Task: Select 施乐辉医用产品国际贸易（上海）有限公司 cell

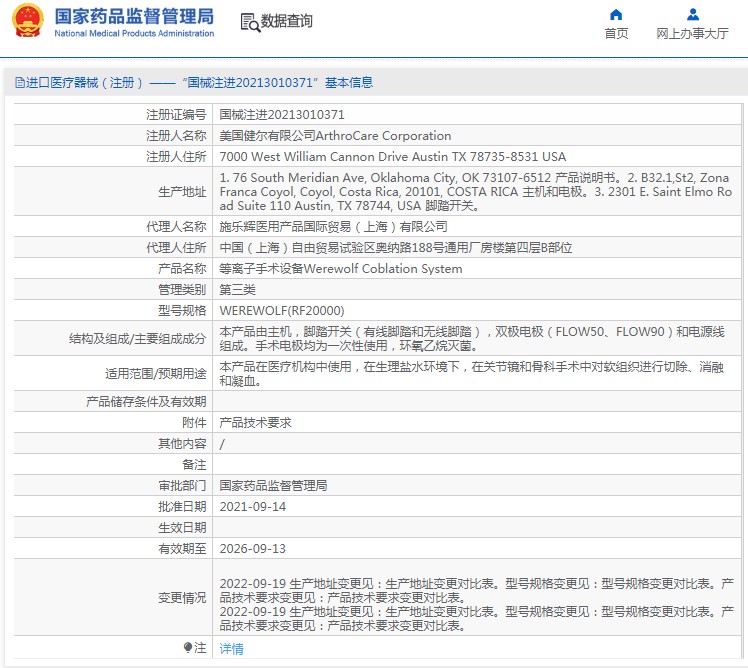Action: click(333, 227)
